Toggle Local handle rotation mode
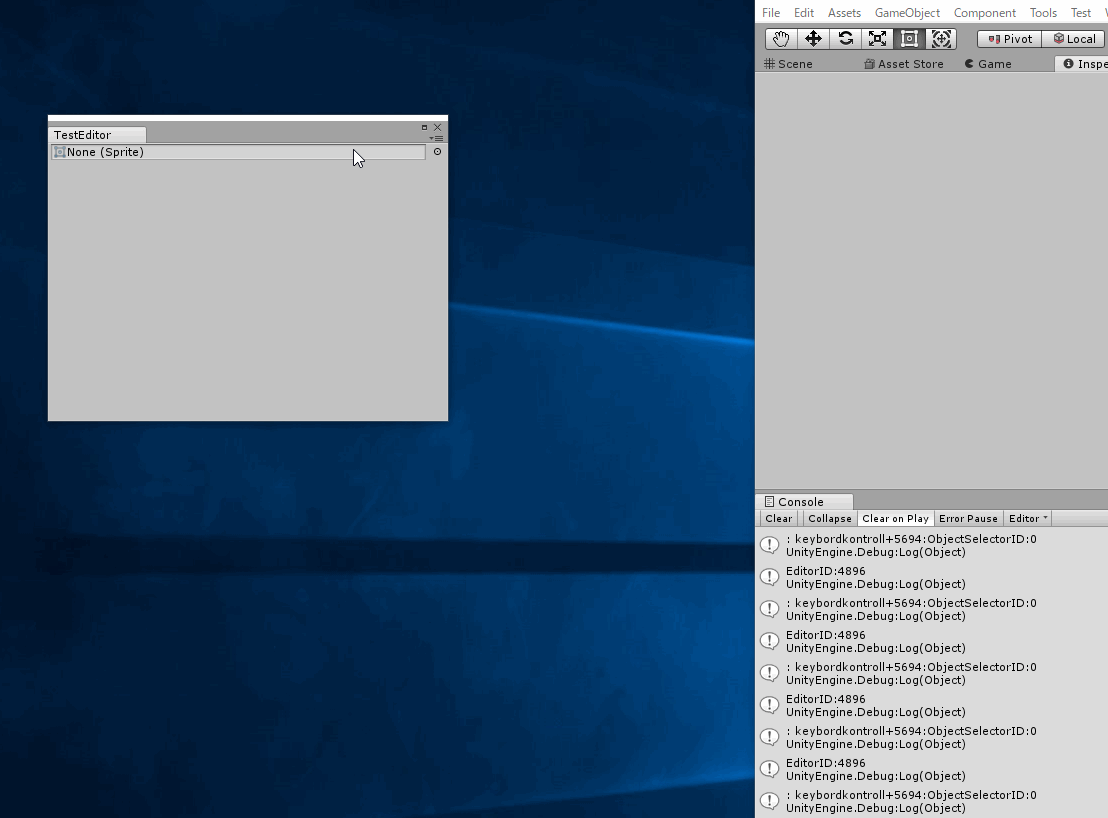The width and height of the screenshot is (1108, 818). click(1073, 38)
